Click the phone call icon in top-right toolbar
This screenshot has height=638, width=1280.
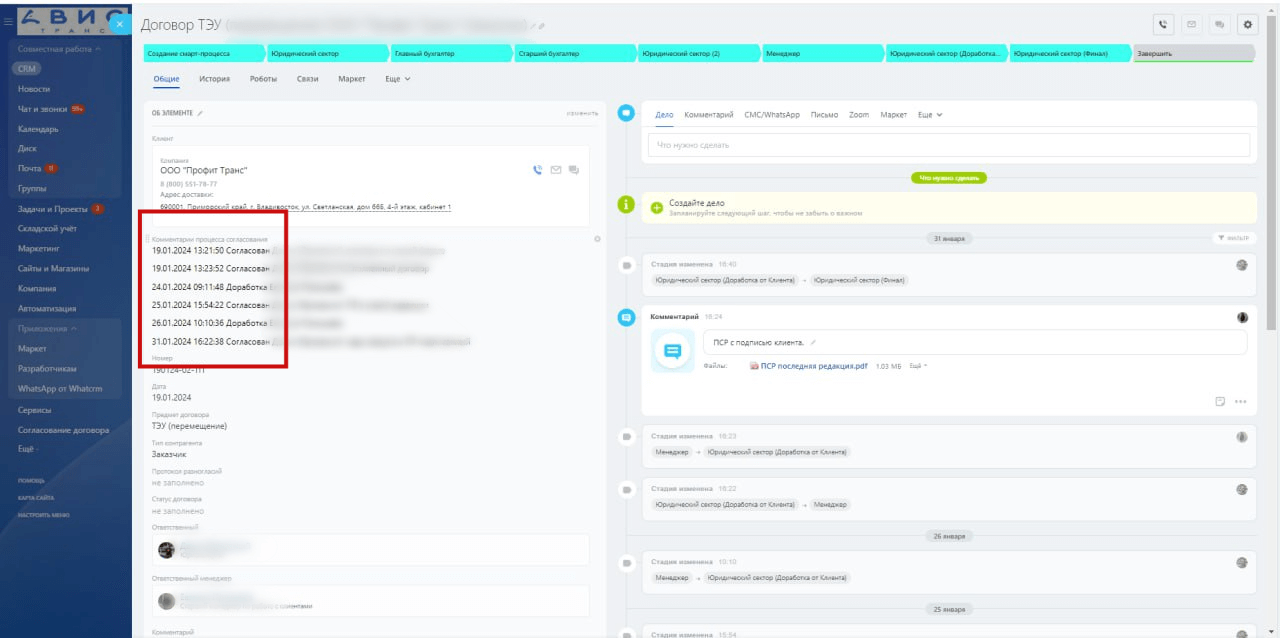(1163, 24)
